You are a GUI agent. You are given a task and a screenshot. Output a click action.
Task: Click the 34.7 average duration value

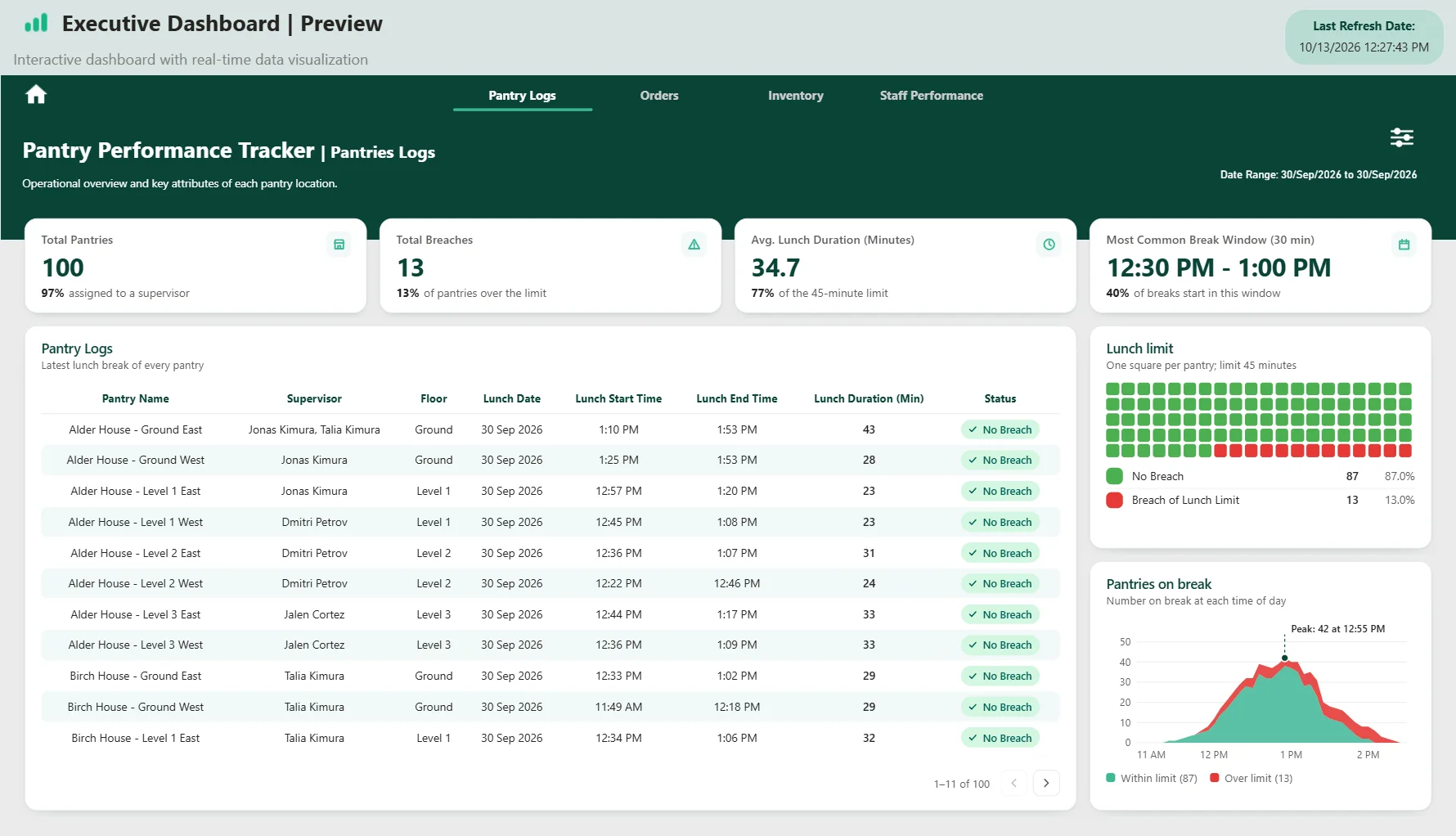(775, 267)
